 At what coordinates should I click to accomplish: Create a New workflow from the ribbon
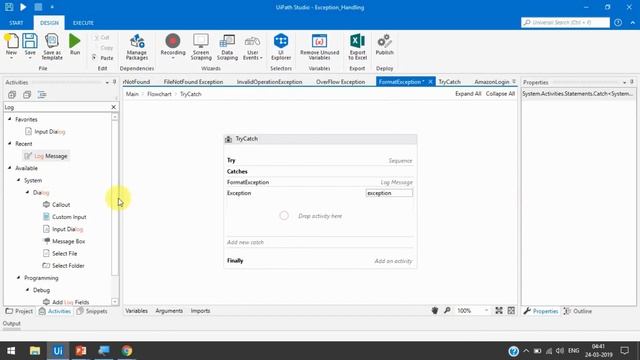(x=11, y=45)
